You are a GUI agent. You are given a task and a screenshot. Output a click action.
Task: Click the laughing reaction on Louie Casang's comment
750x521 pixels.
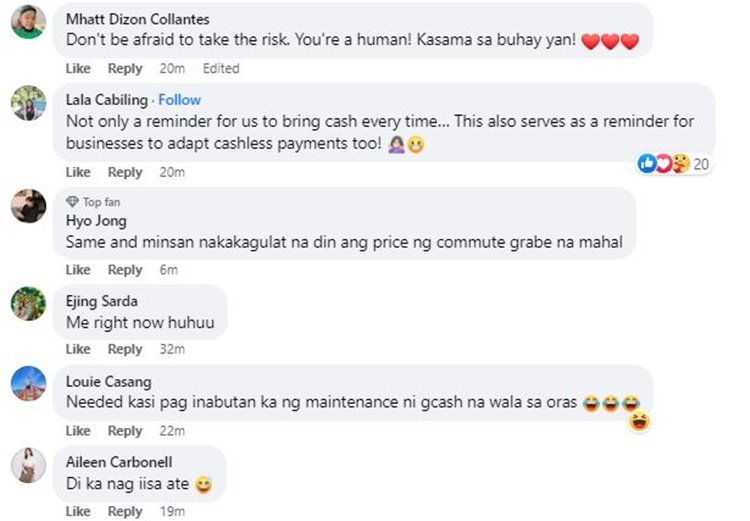640,421
